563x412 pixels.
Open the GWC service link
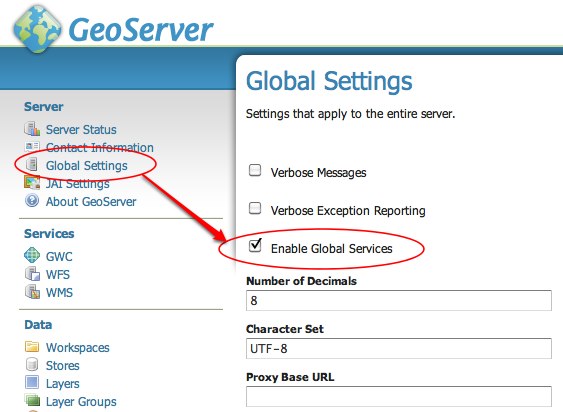tap(59, 256)
